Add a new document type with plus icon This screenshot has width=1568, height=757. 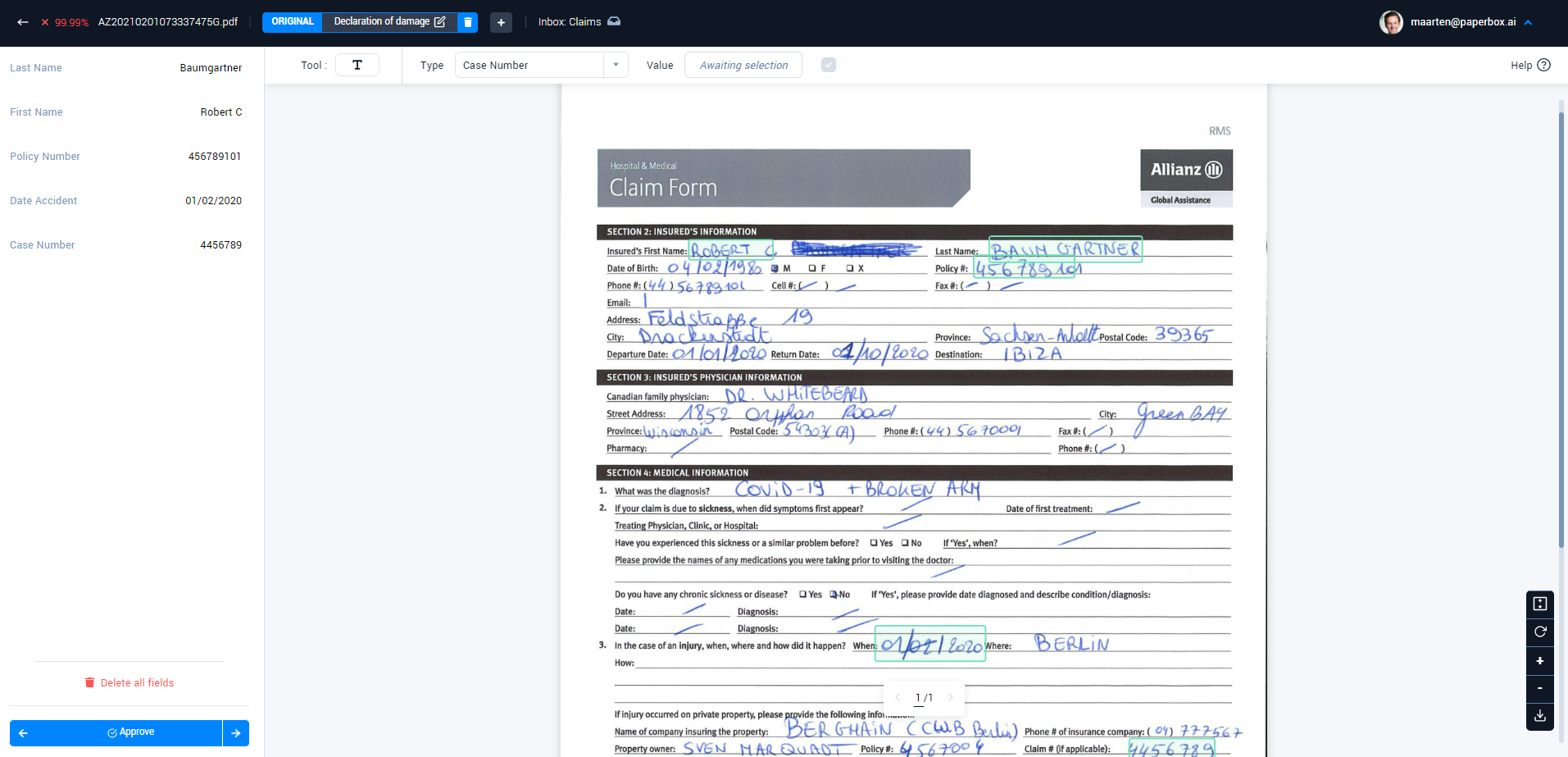[x=500, y=22]
